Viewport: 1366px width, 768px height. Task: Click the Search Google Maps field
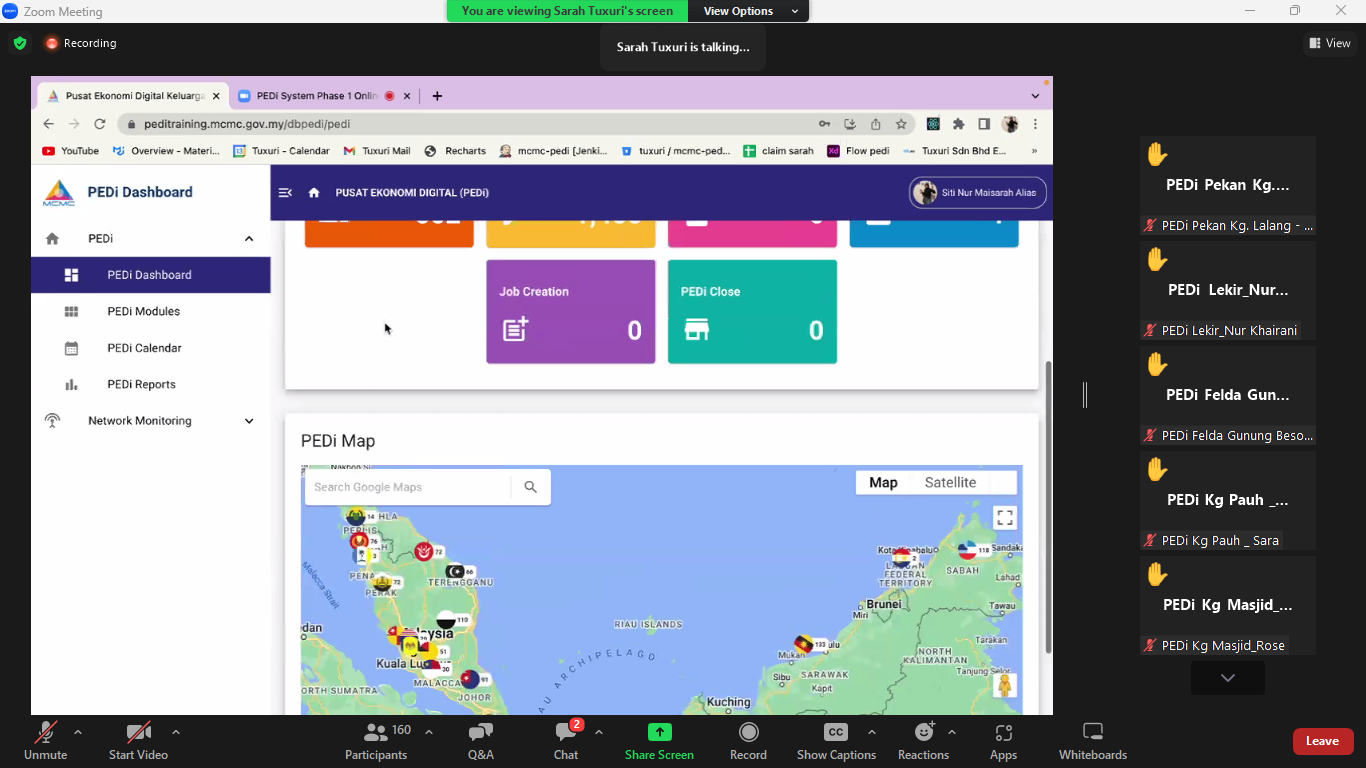408,487
